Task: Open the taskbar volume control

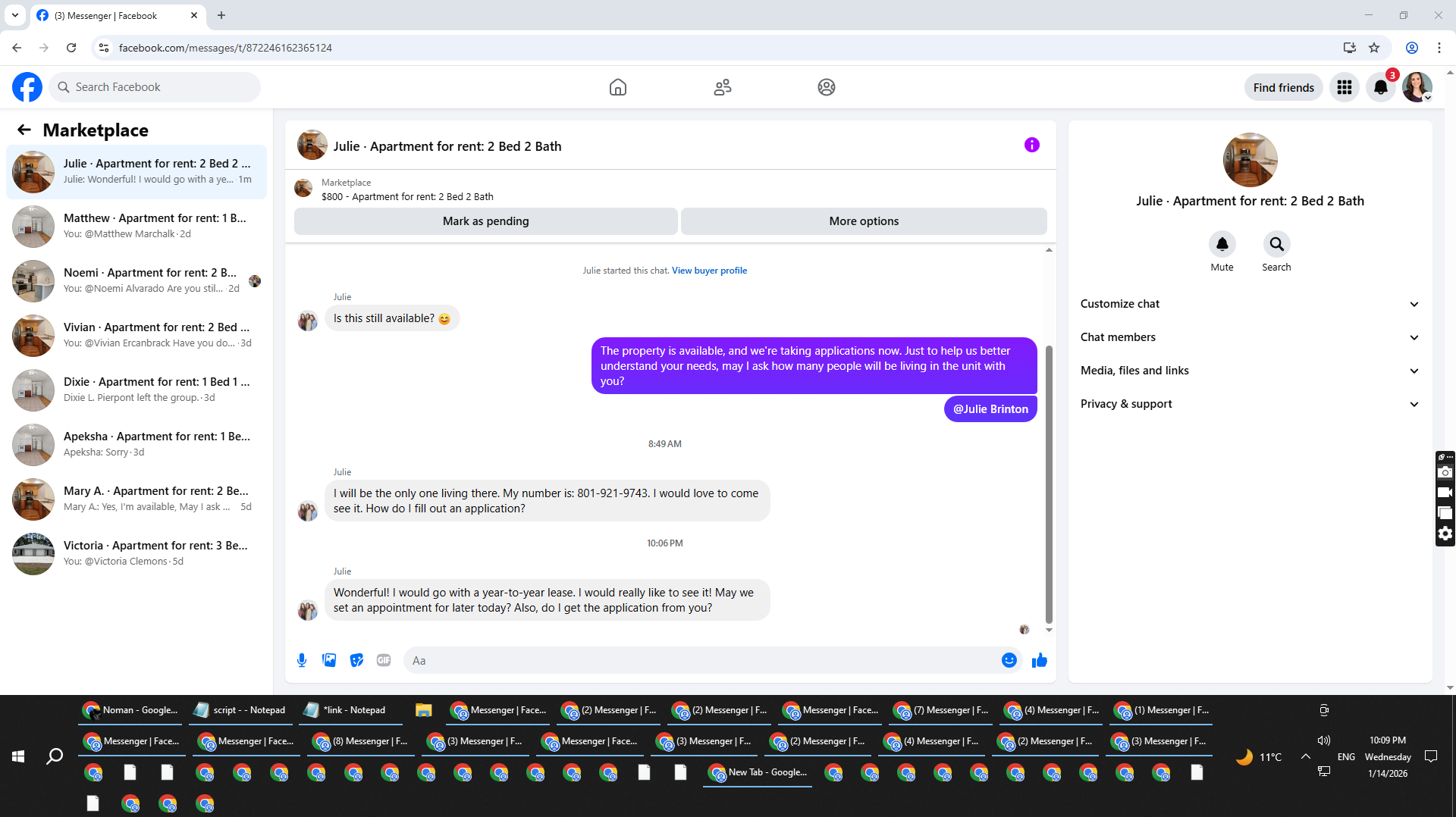Action: pos(1324,740)
